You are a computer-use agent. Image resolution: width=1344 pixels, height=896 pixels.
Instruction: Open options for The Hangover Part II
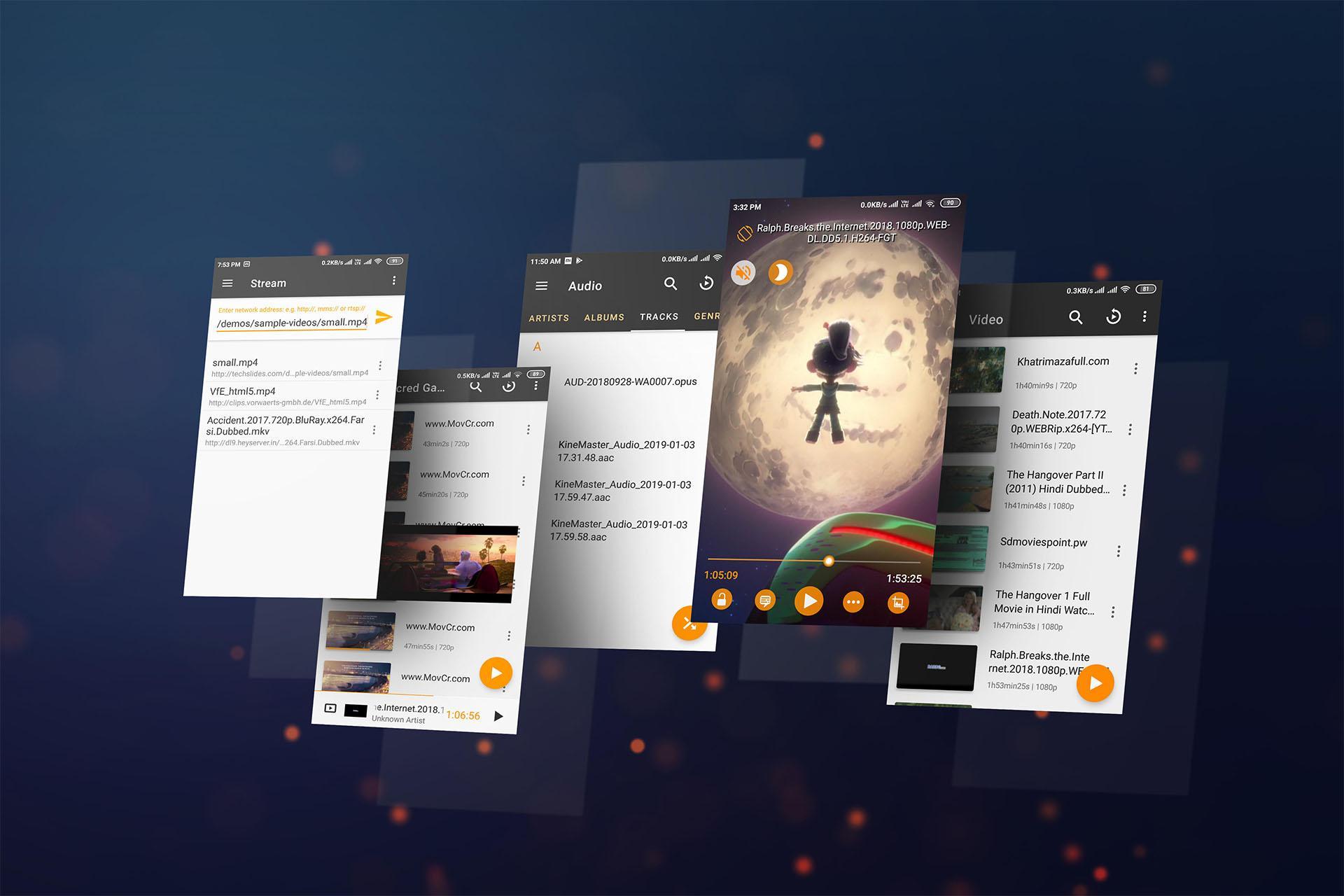click(x=1124, y=490)
